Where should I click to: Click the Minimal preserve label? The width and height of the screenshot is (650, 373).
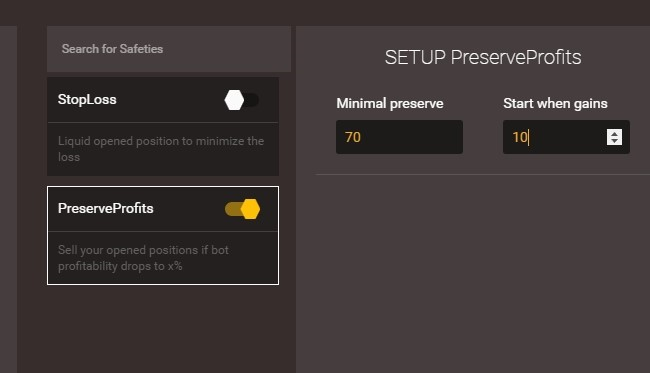point(390,103)
